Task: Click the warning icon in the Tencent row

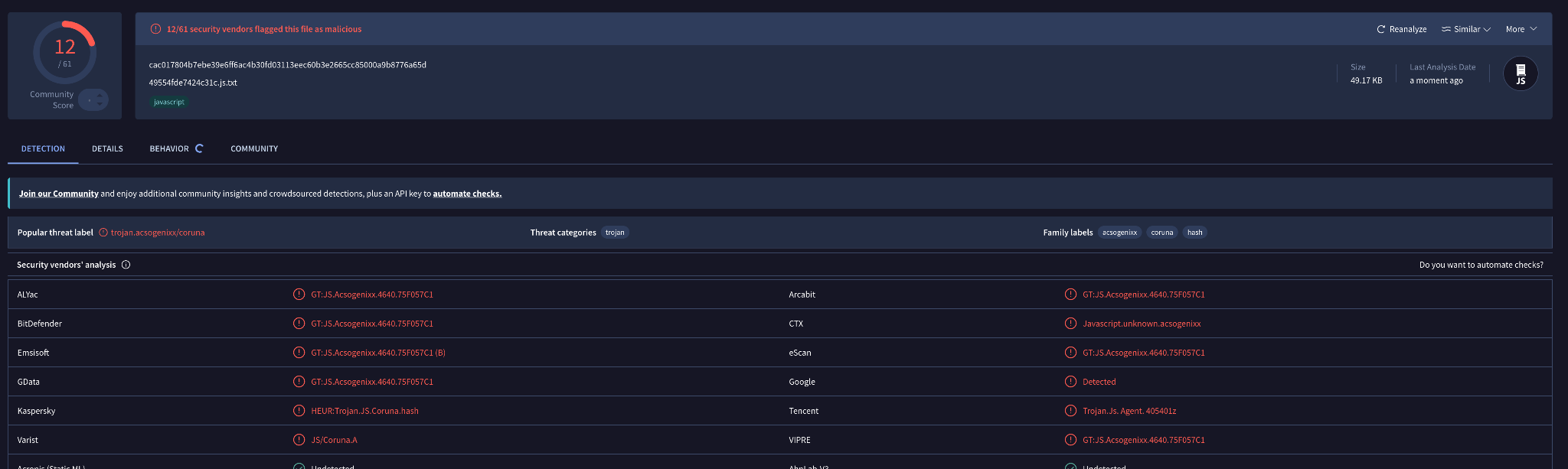Action: click(x=1070, y=411)
